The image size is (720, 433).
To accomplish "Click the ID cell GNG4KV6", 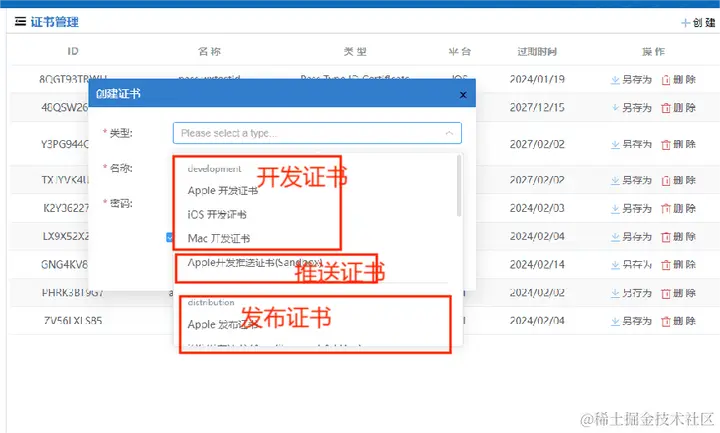I will [x=64, y=265].
